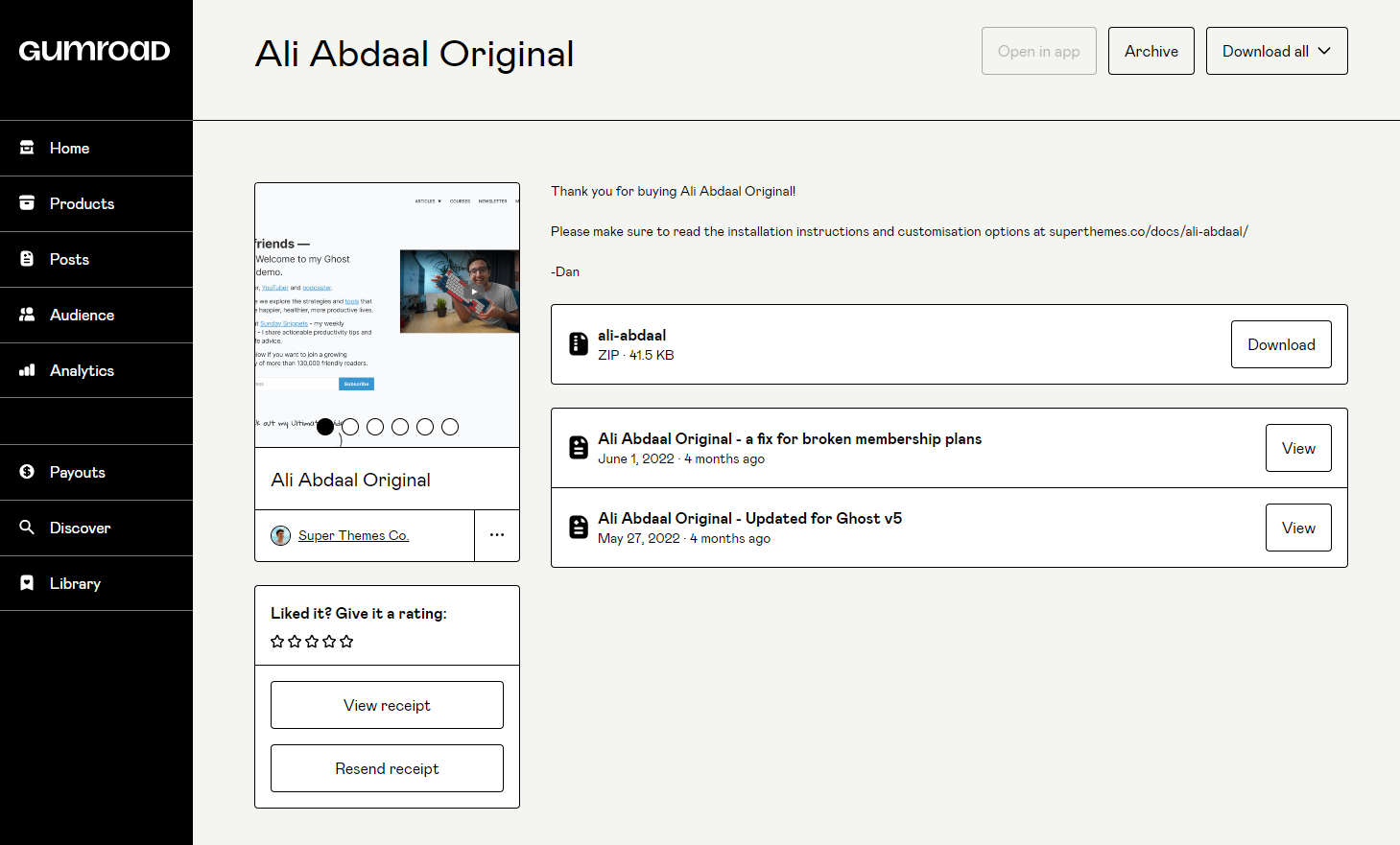The width and height of the screenshot is (1400, 845).
Task: Open the three-dots product options menu
Action: click(x=497, y=535)
